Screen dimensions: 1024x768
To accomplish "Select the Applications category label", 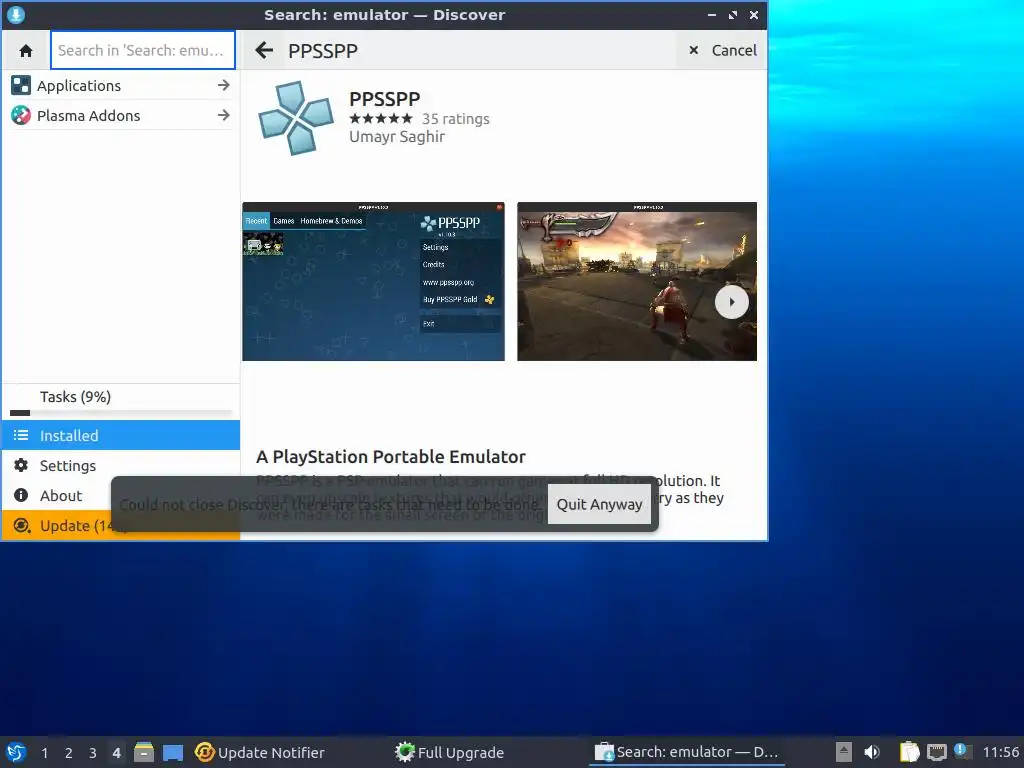I will 79,86.
